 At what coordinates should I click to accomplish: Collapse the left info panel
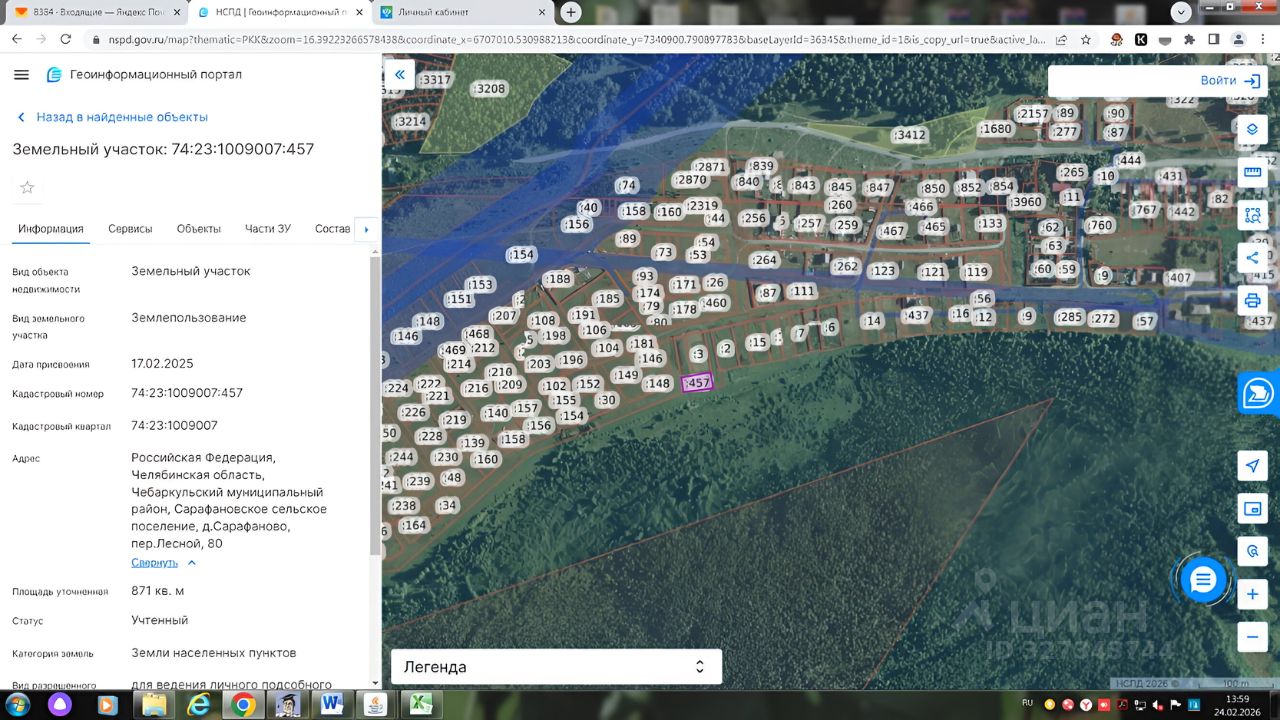[x=399, y=75]
